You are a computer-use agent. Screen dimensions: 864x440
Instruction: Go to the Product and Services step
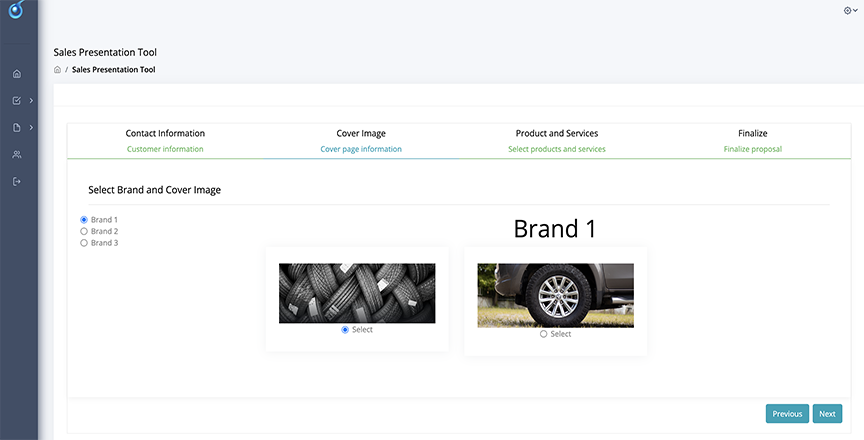coord(557,141)
